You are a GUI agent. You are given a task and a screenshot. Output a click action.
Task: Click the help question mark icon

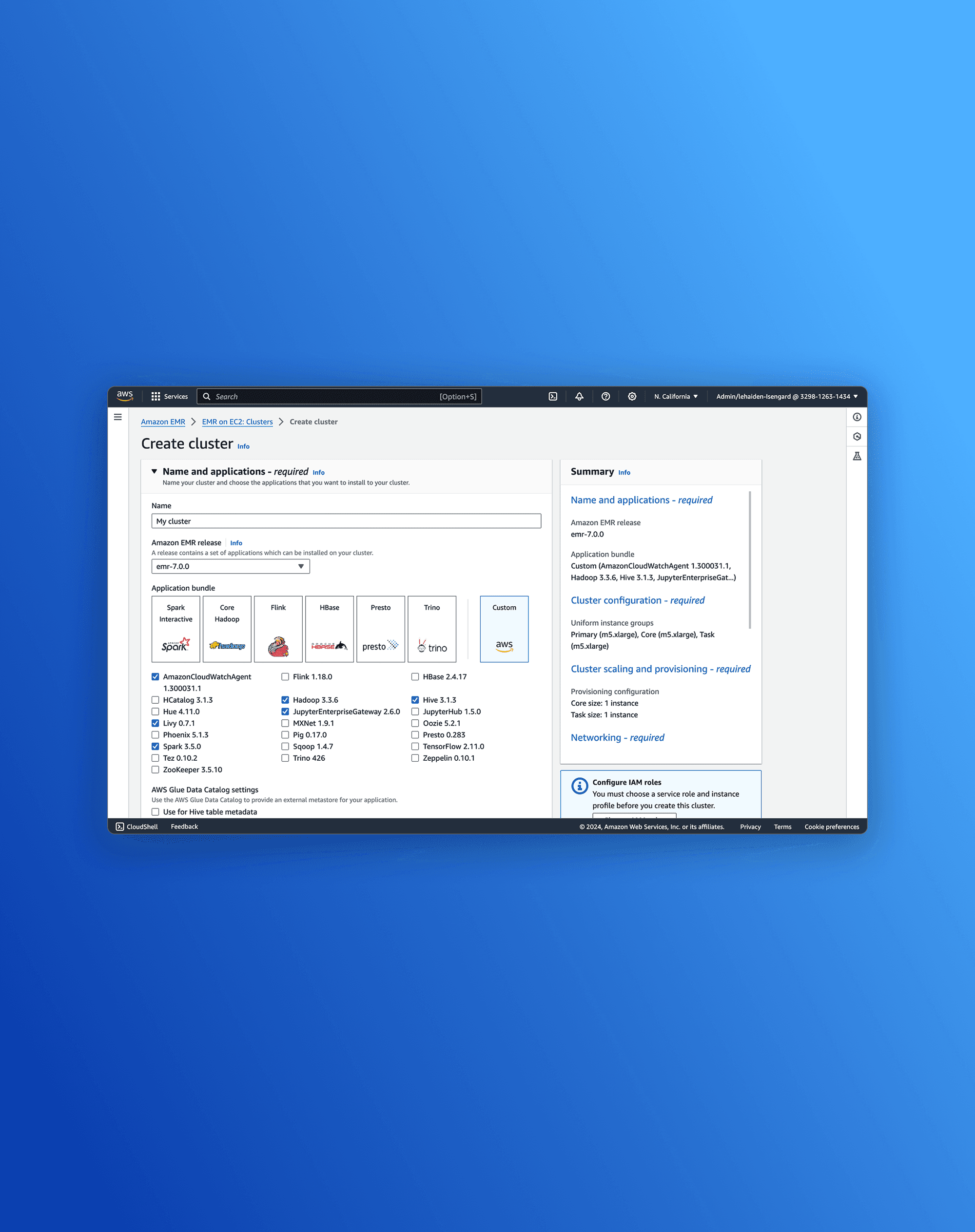[605, 397]
